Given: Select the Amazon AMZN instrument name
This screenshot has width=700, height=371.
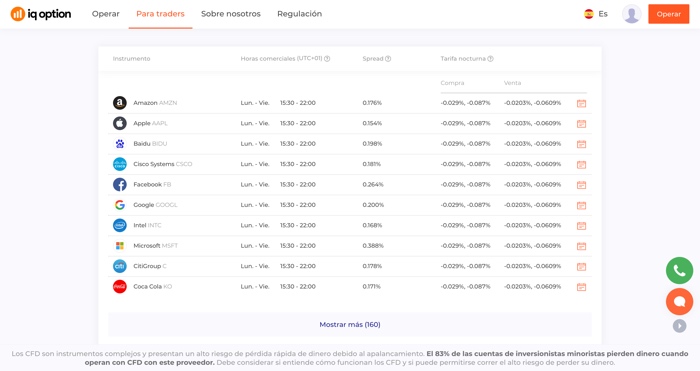Looking at the screenshot, I should coord(155,103).
